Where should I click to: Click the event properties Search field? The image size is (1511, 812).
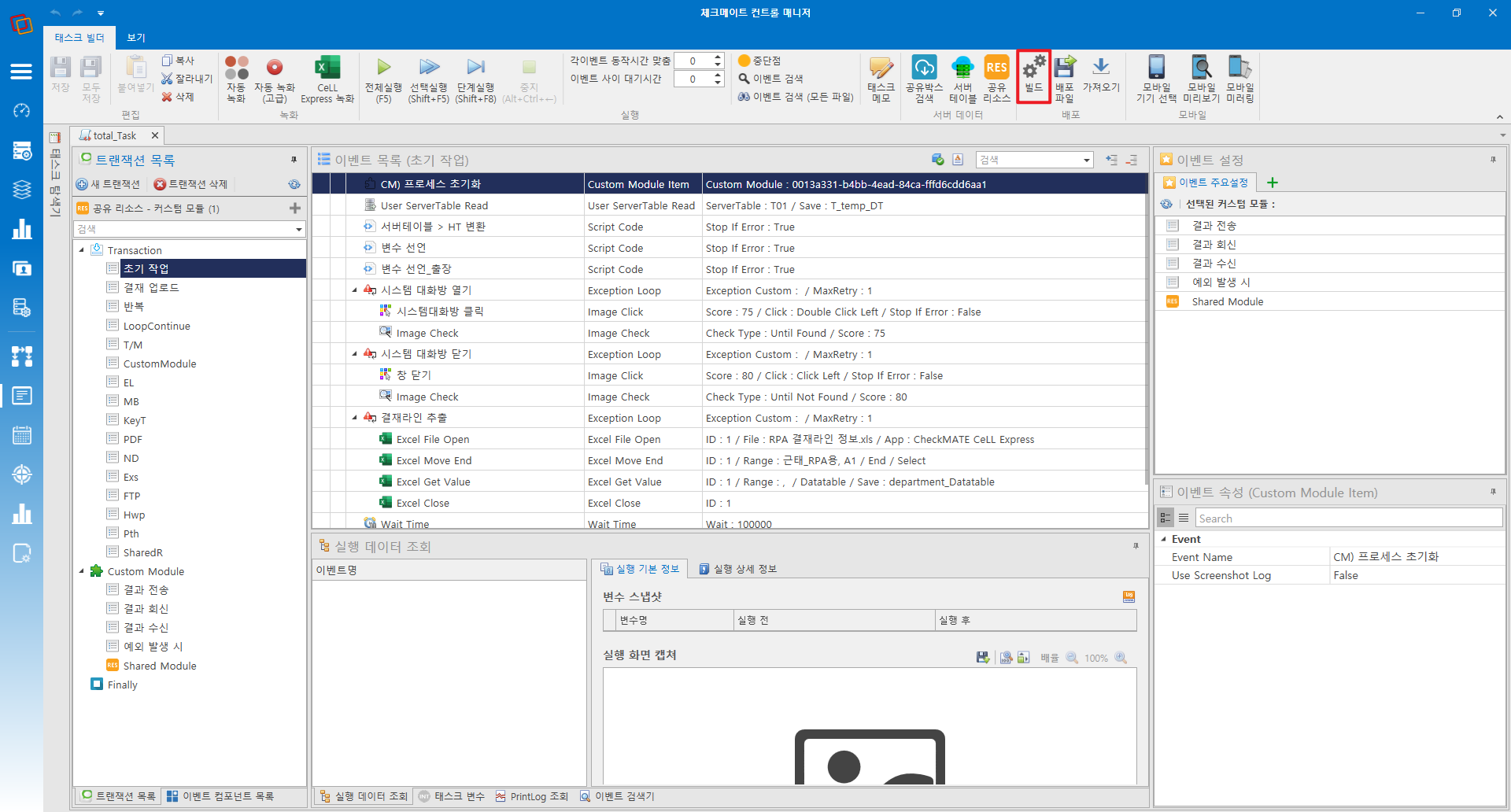1349,518
